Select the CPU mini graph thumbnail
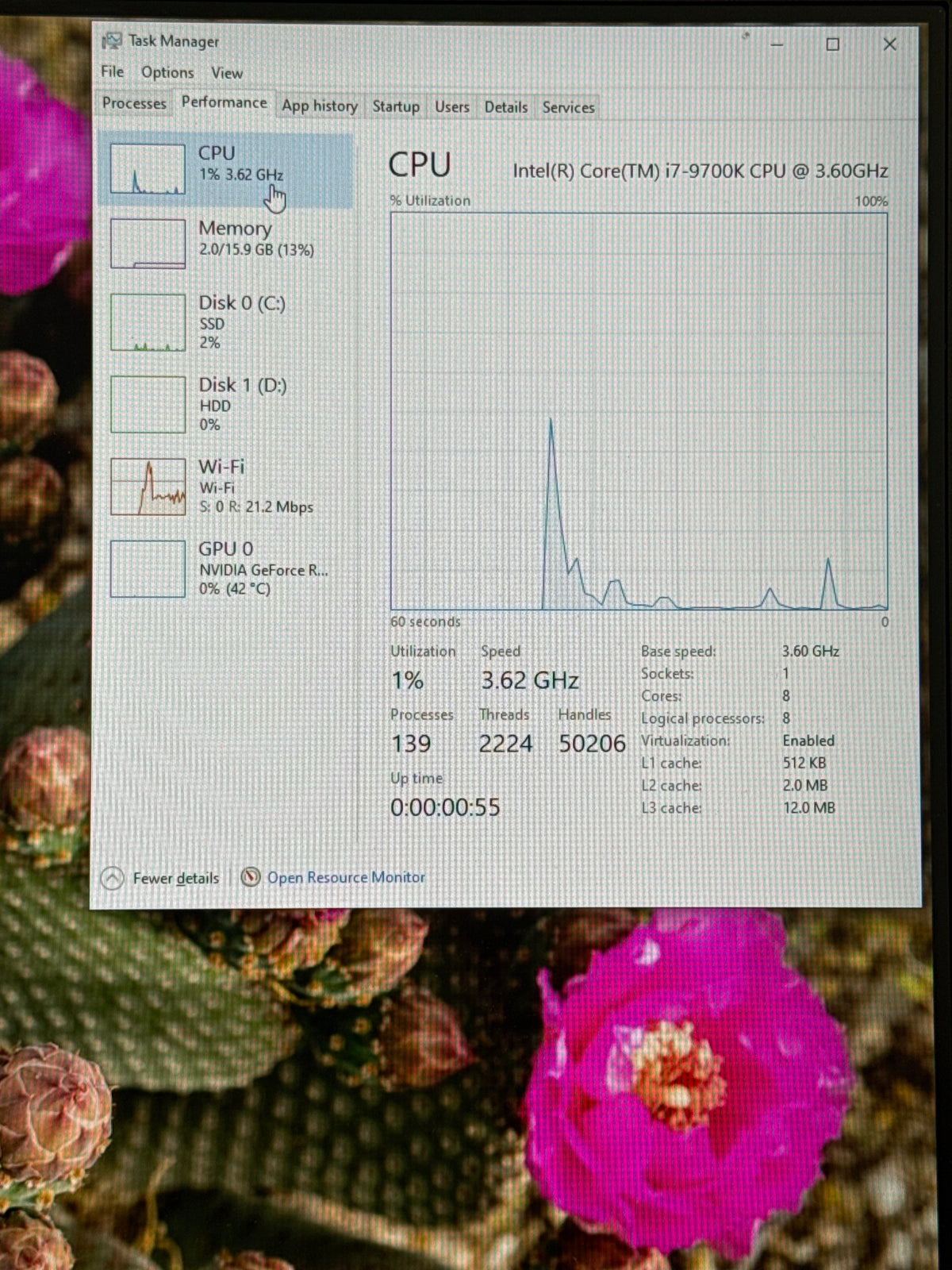The image size is (952, 1270). click(x=148, y=169)
